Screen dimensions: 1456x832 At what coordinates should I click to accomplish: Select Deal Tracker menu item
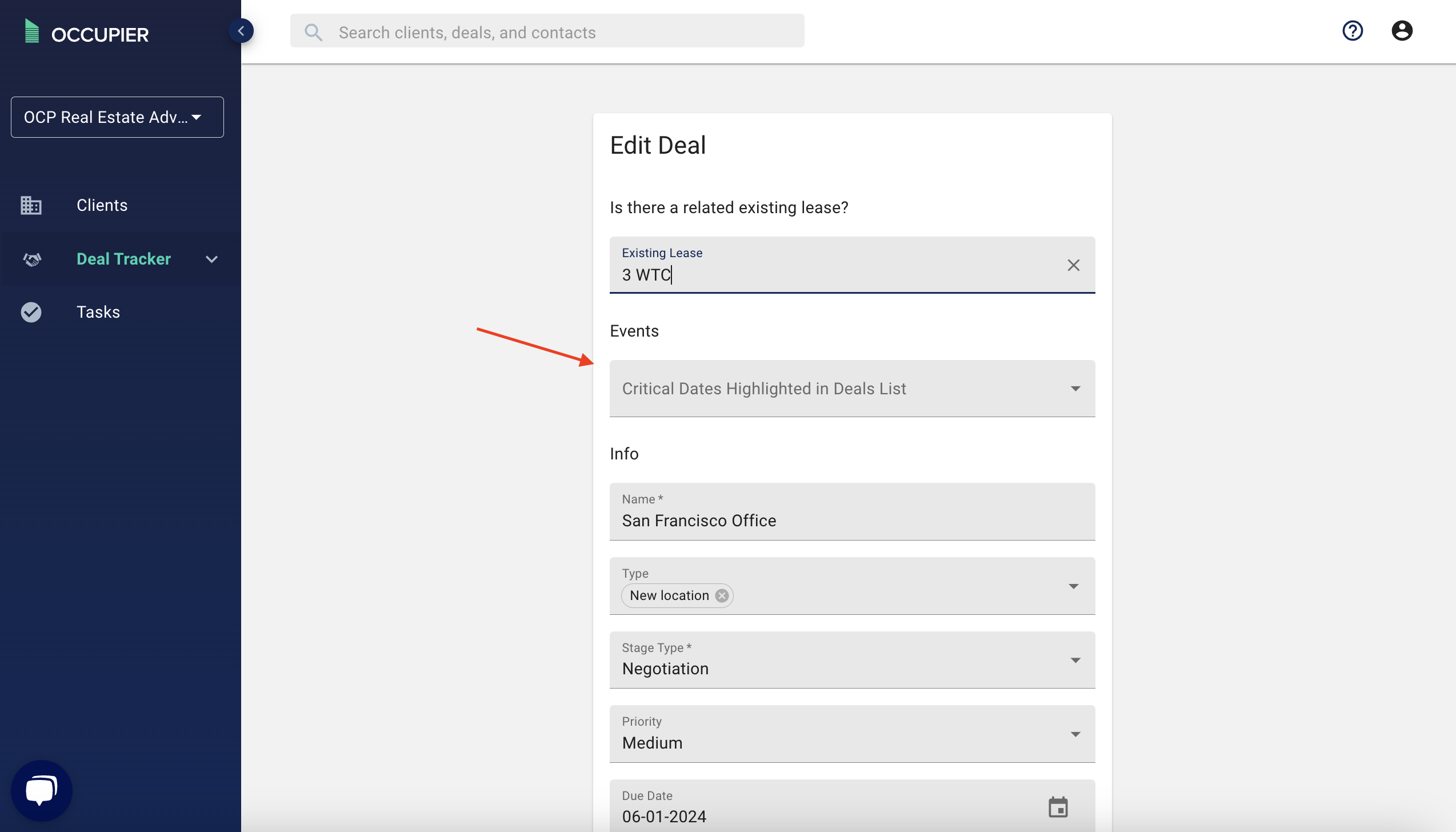tap(123, 259)
